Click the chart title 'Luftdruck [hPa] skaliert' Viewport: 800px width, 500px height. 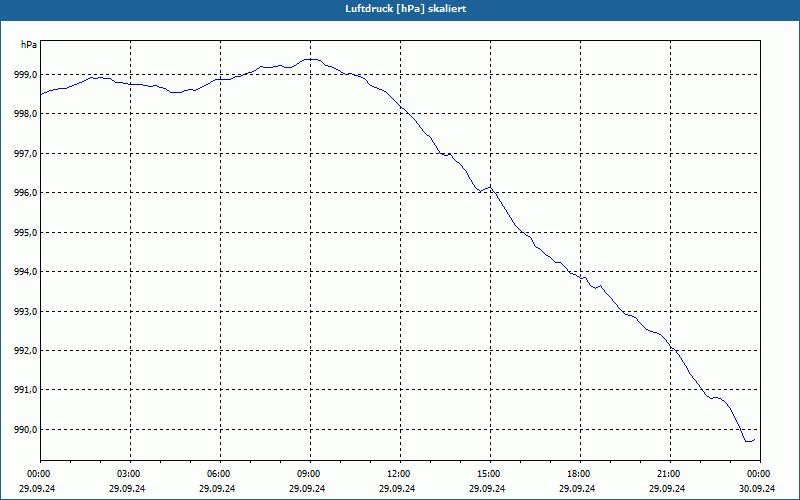[x=406, y=9]
